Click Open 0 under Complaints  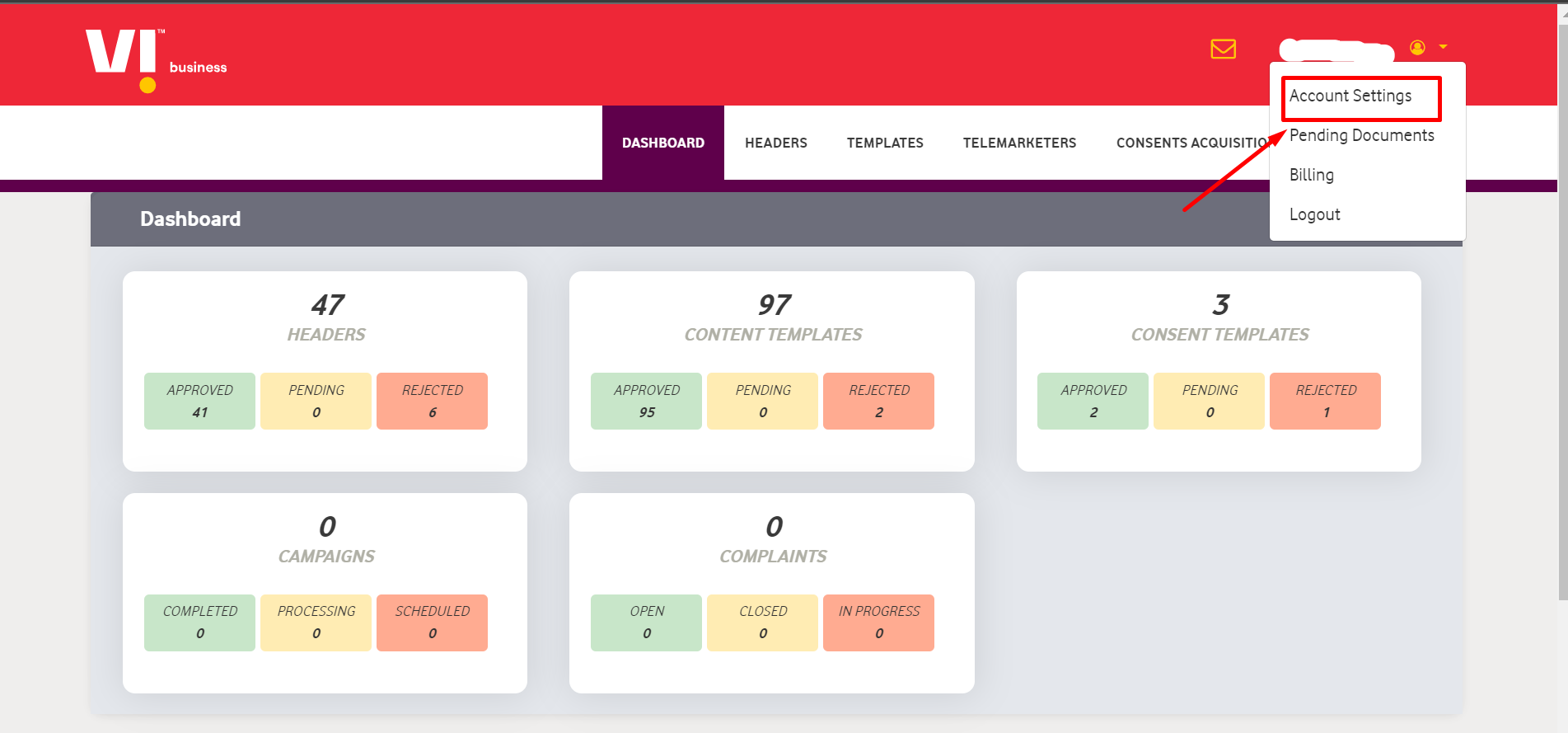point(646,623)
